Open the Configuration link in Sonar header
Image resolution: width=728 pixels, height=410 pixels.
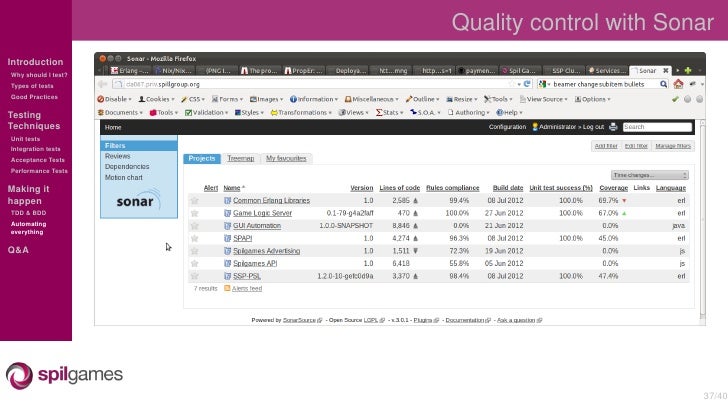tap(507, 127)
